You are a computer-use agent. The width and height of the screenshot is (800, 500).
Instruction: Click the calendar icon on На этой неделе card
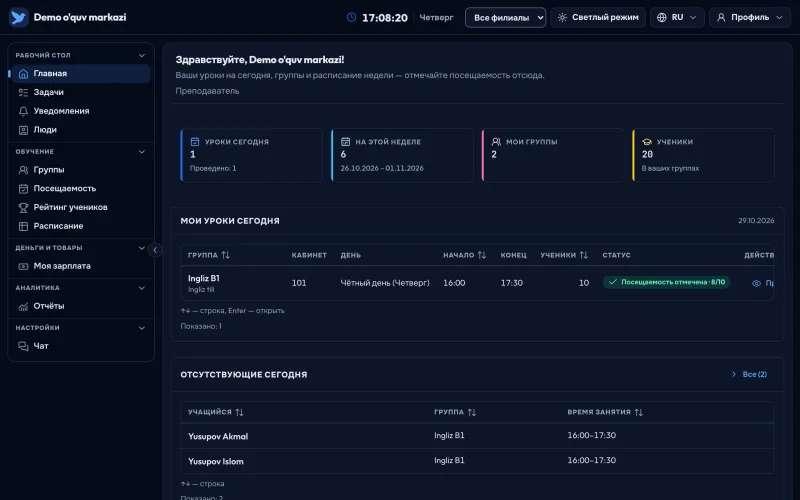click(345, 141)
